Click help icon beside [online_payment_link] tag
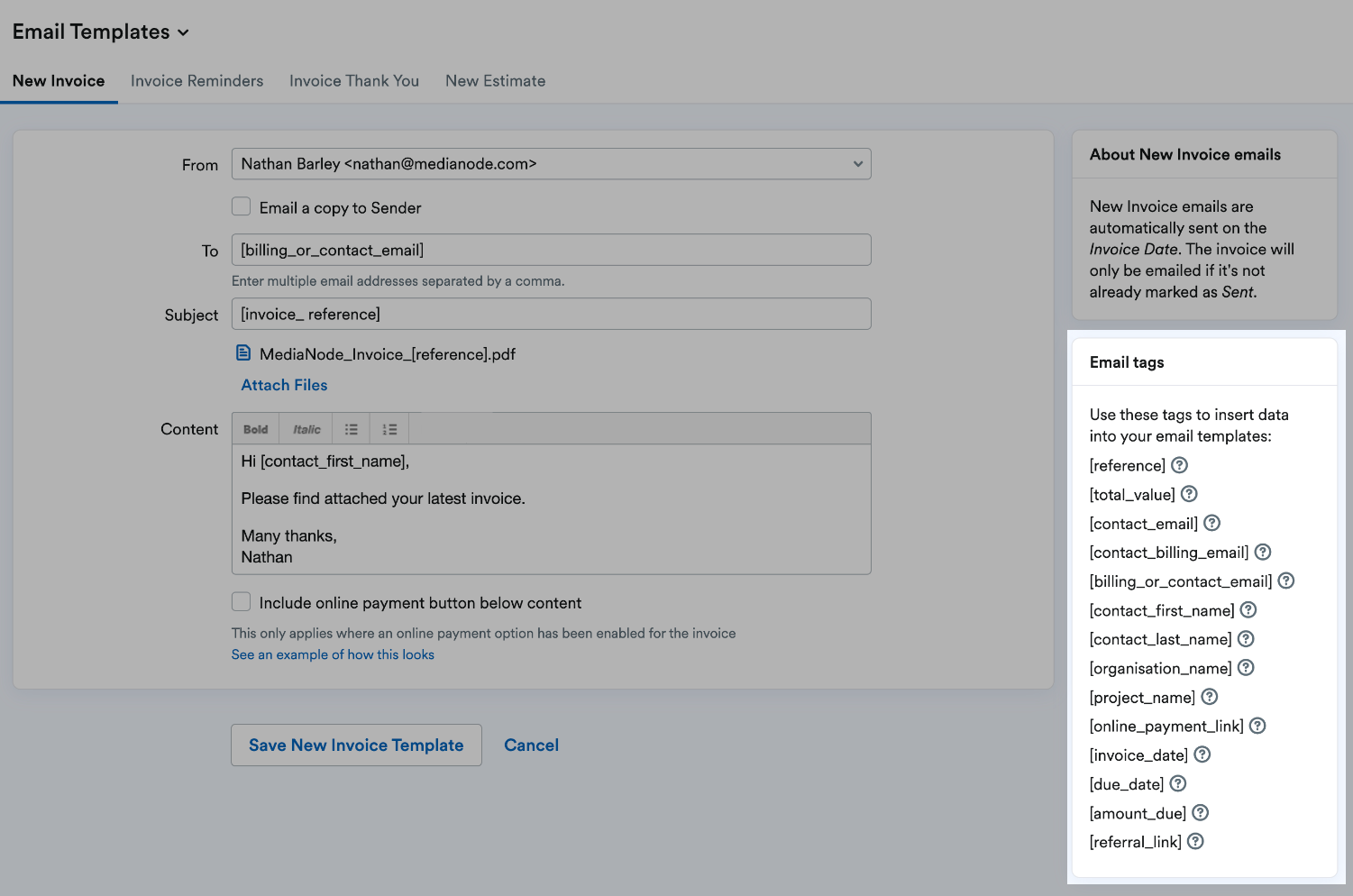 tap(1257, 726)
